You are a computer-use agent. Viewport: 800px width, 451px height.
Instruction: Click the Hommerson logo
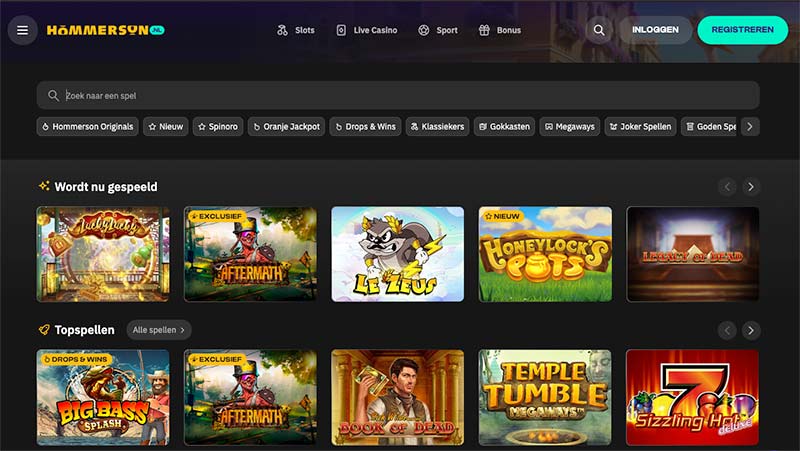pos(106,30)
